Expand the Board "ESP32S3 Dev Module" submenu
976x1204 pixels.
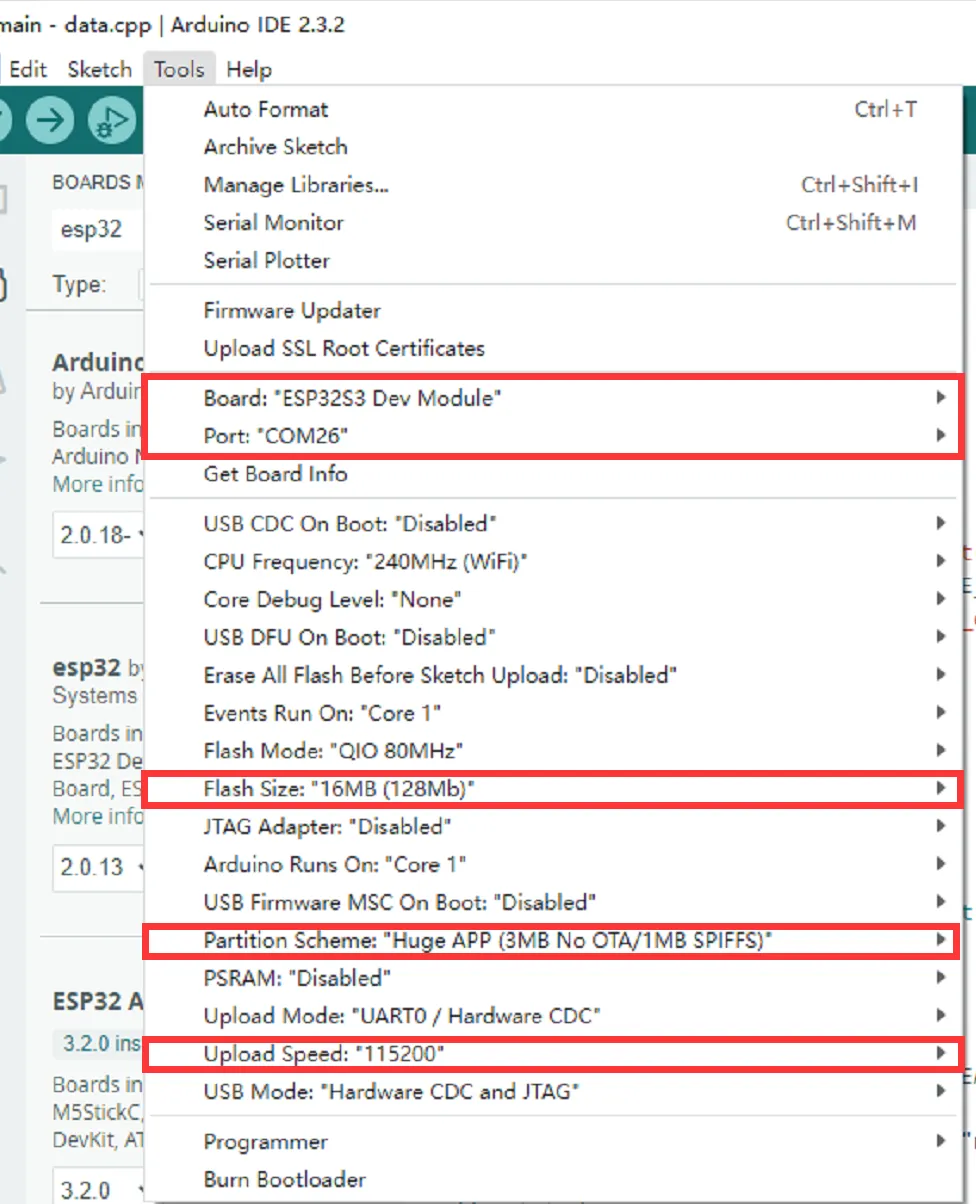coord(554,398)
